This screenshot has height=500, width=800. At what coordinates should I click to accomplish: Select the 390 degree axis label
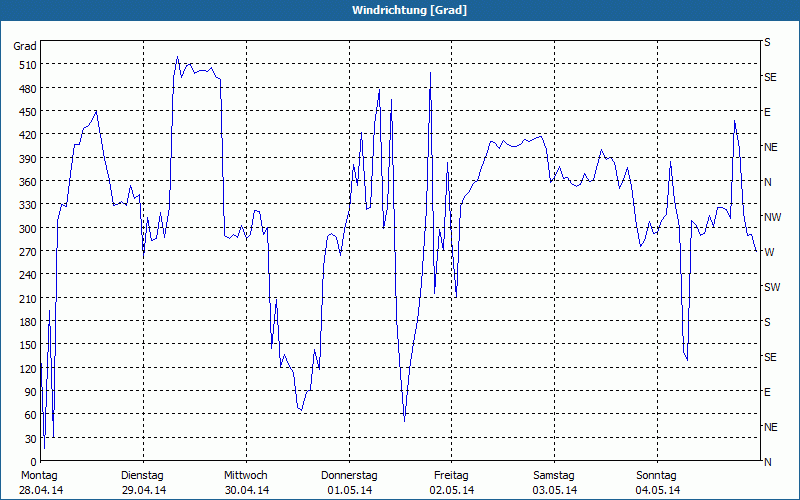(x=28, y=159)
